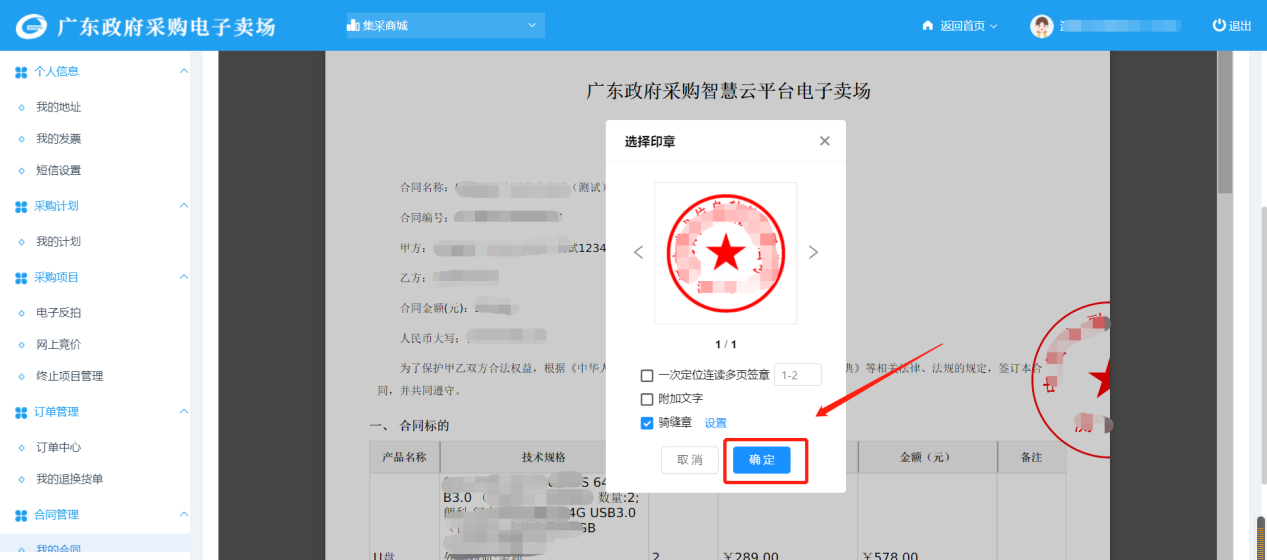This screenshot has height=560, width=1267.
Task: Confirm with the 确定 button
Action: (x=762, y=460)
